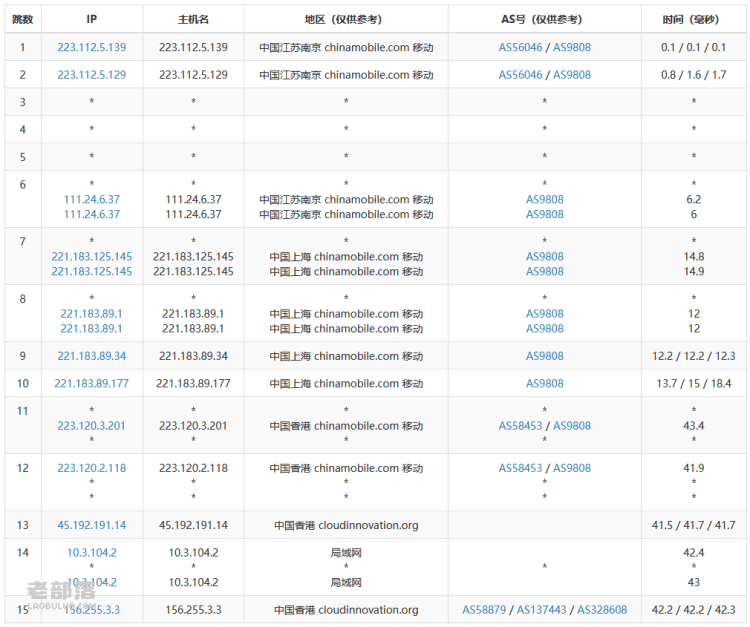Viewport: 750px width, 627px height.
Task: Select hostname 223.120.2.118 in 主机名 column
Action: click(x=193, y=468)
